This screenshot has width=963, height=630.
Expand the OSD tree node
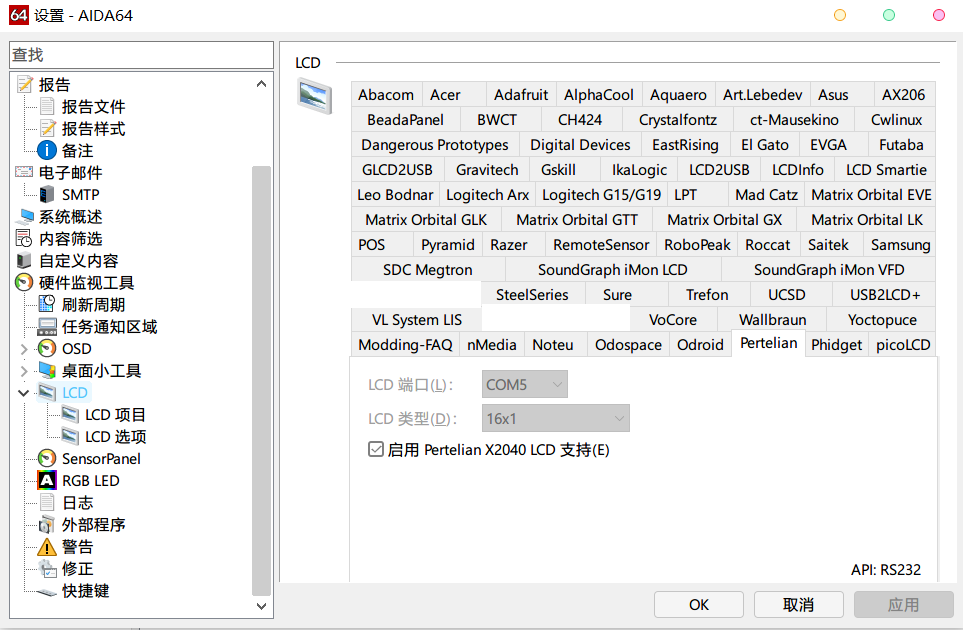coord(24,349)
